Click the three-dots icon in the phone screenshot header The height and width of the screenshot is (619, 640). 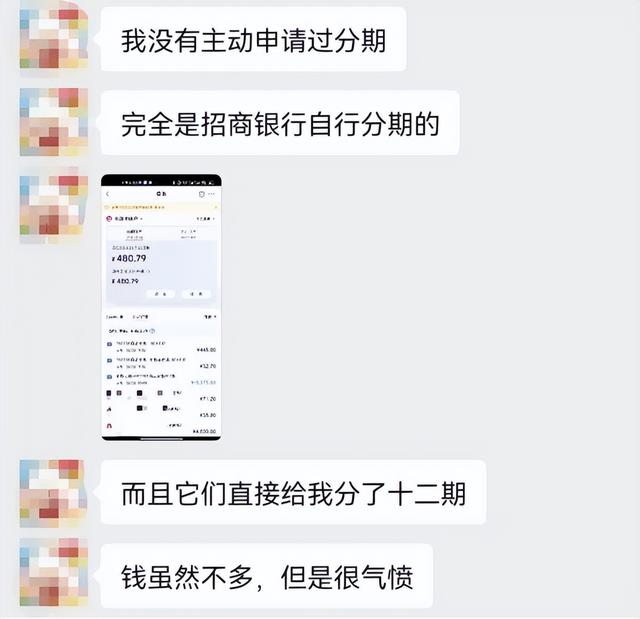[x=211, y=194]
